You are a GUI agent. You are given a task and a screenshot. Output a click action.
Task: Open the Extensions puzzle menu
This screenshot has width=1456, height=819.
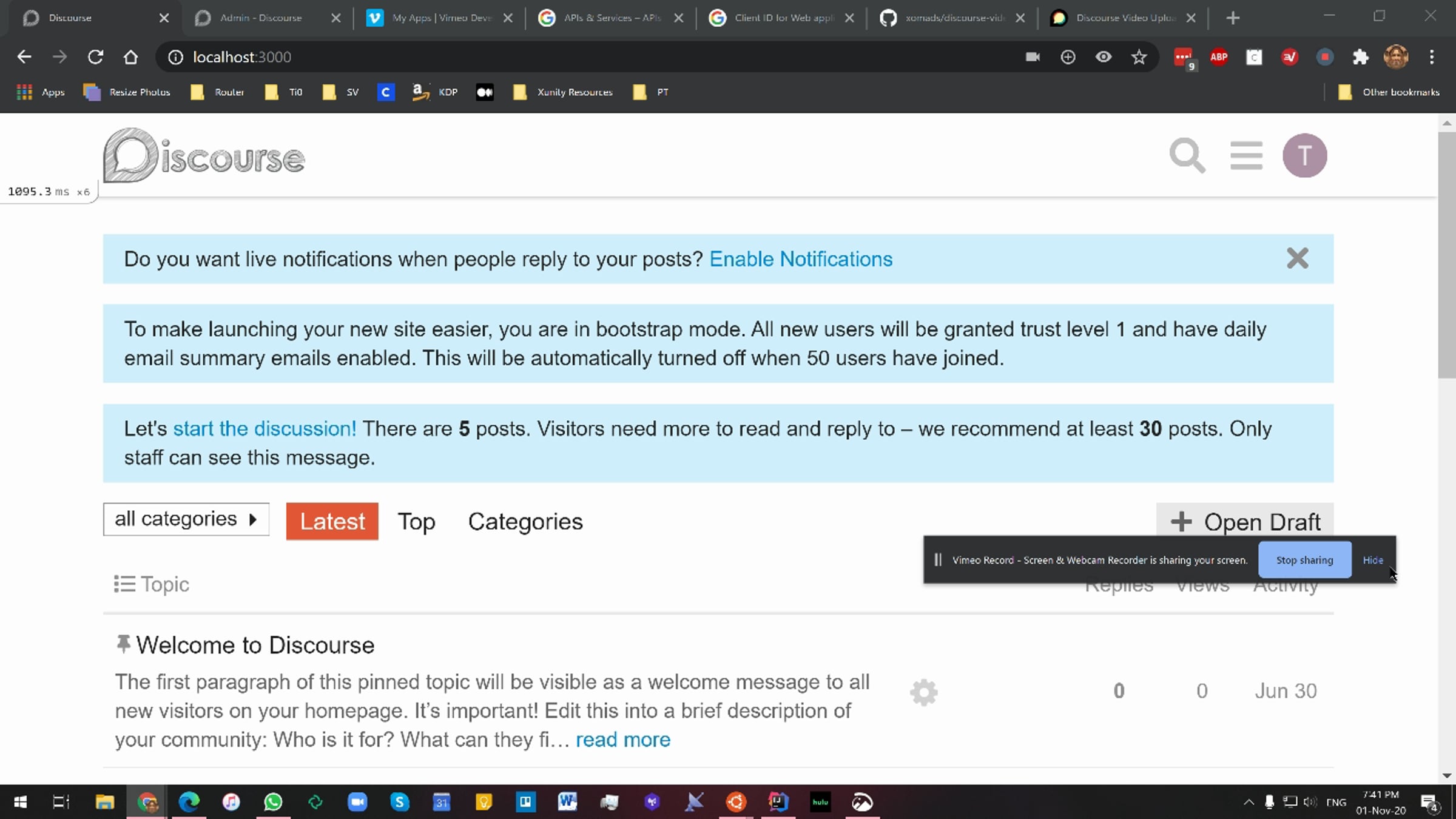[x=1361, y=57]
